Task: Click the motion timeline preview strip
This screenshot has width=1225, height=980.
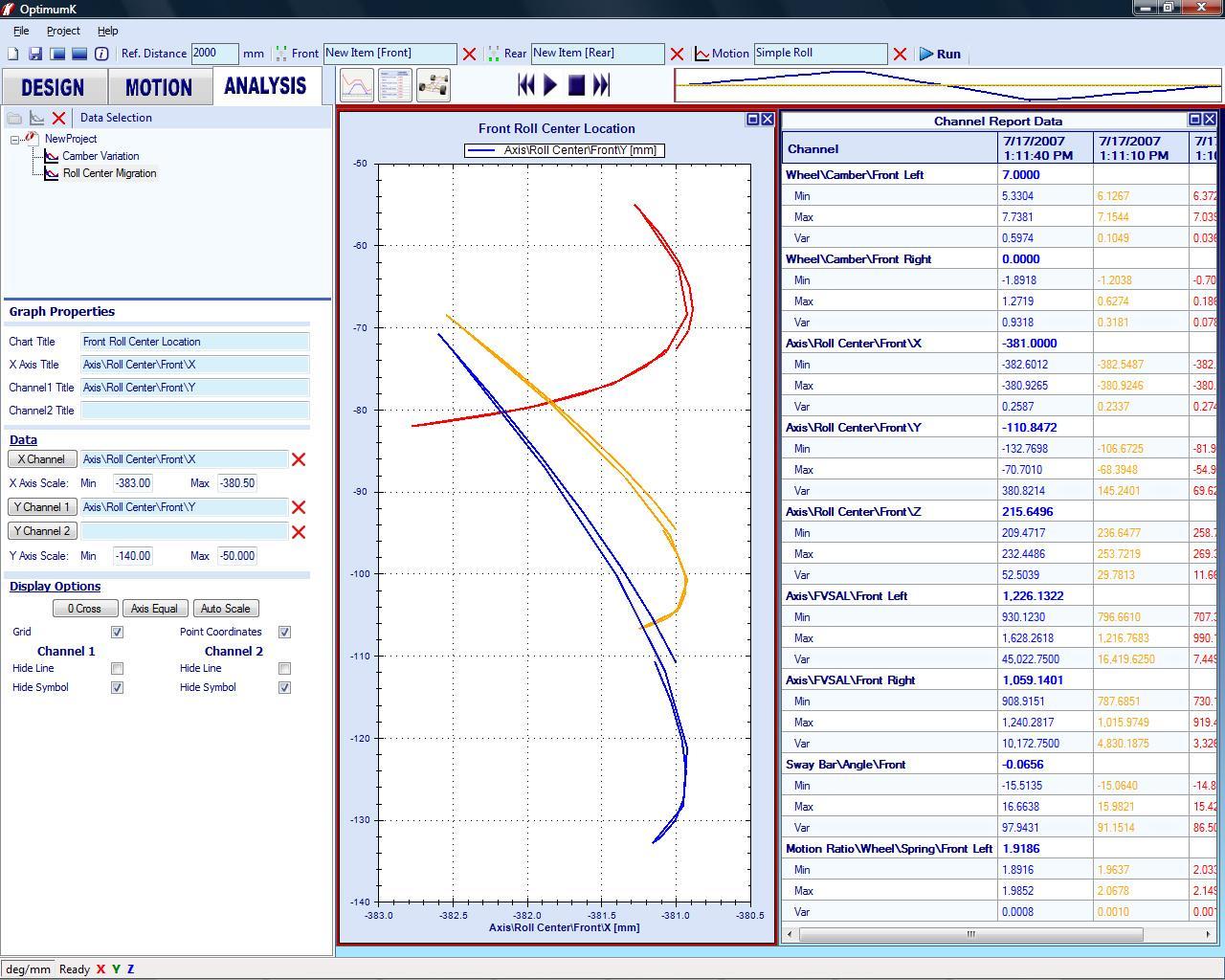Action: (948, 85)
